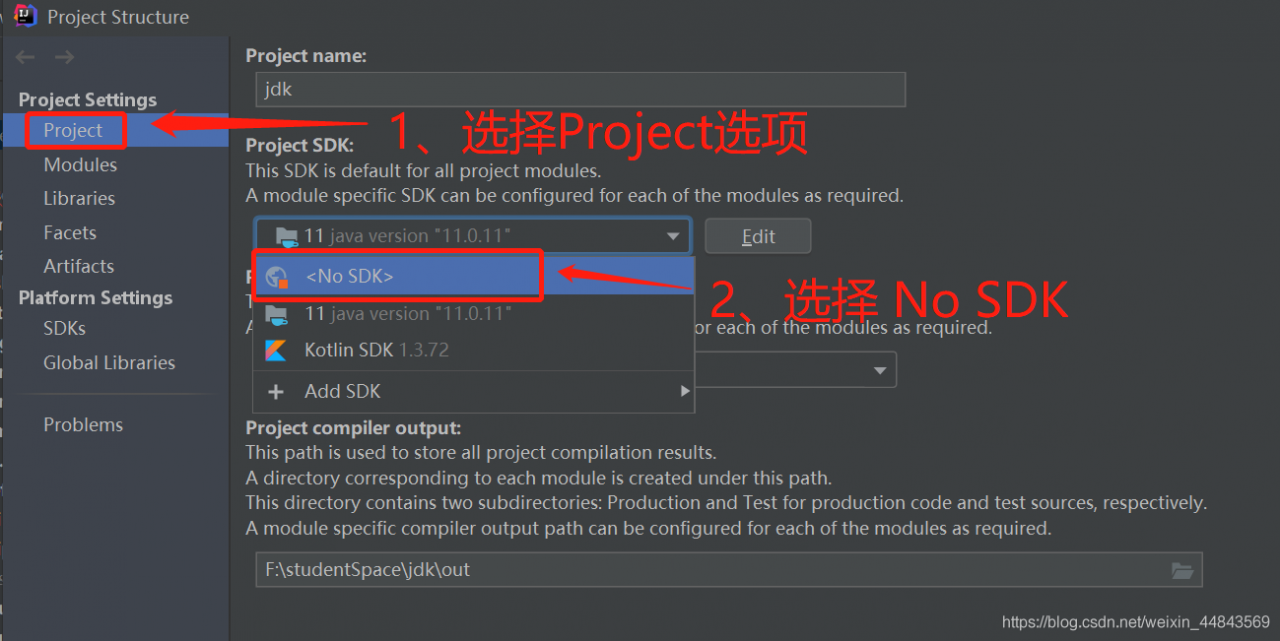Image resolution: width=1280 pixels, height=641 pixels.
Task: Click the Edit button
Action: pos(757,237)
